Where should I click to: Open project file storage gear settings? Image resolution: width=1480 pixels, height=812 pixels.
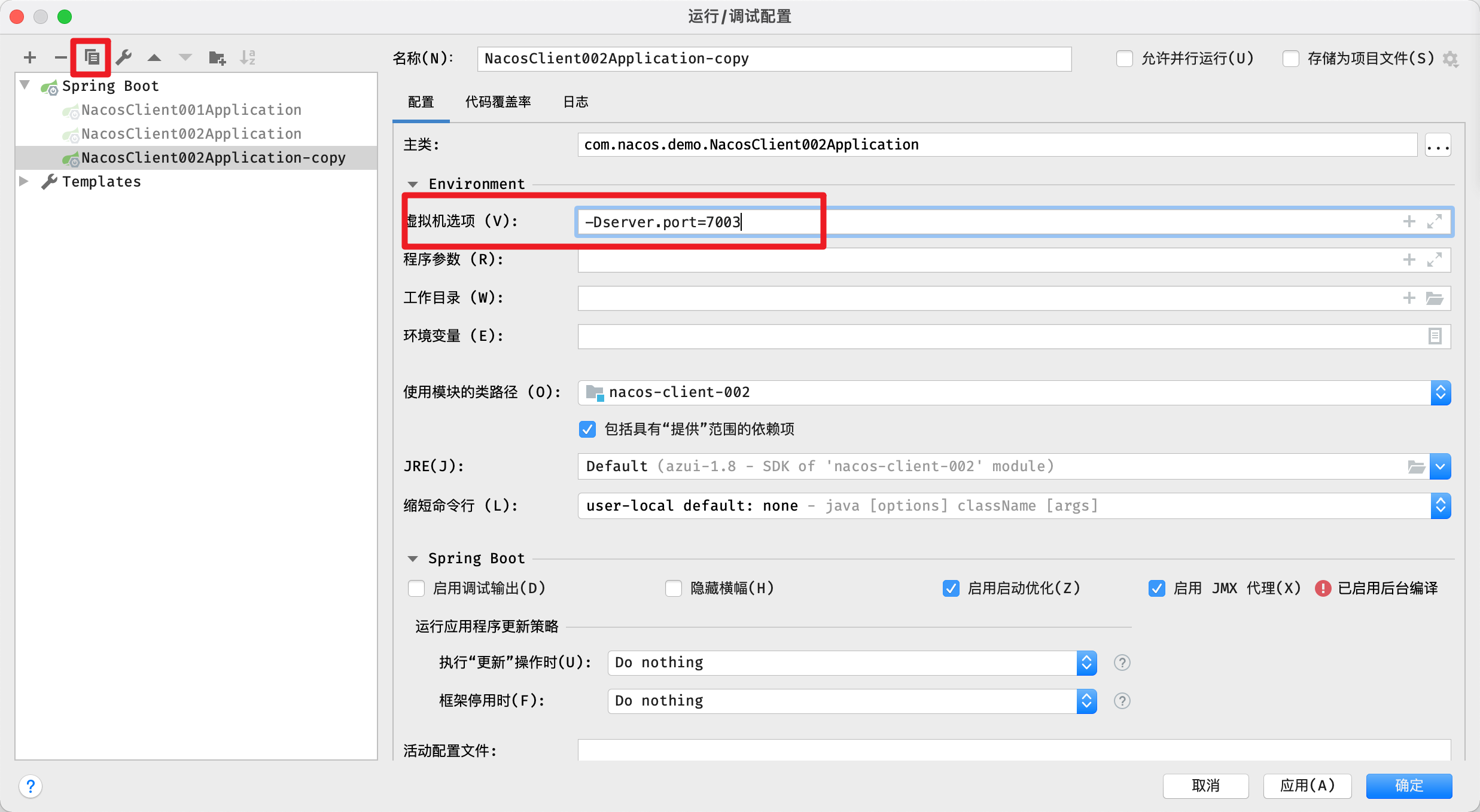pyautogui.click(x=1450, y=59)
